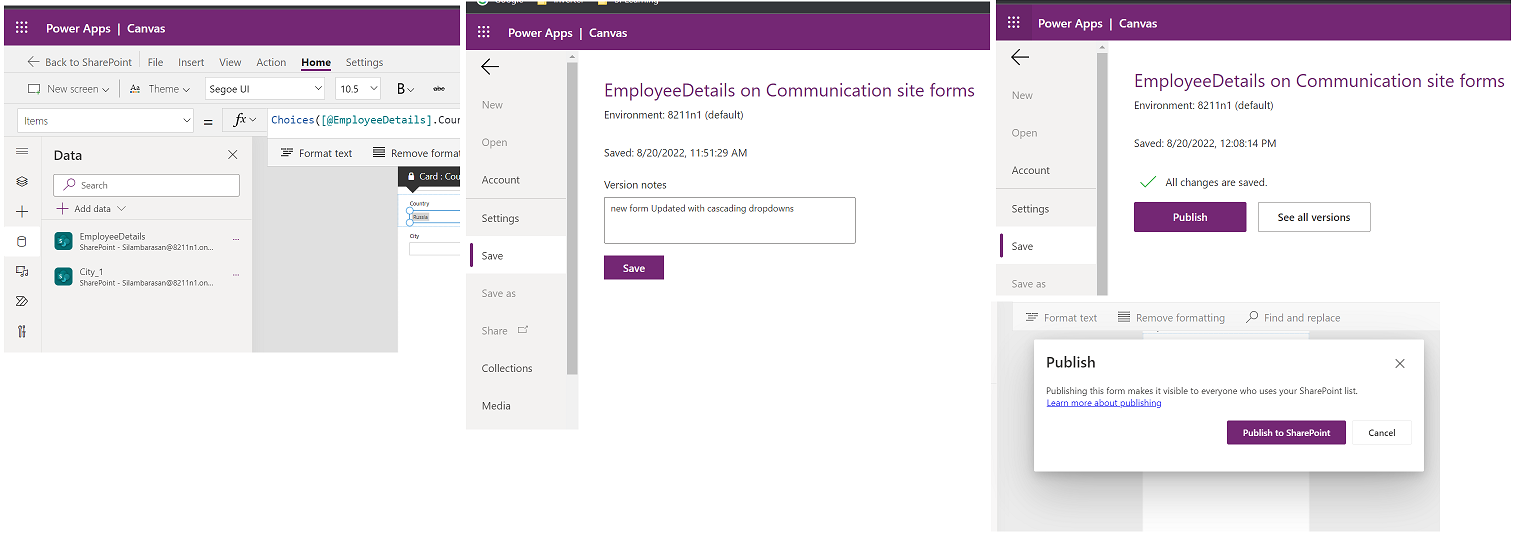The width and height of the screenshot is (1519, 538).
Task: Select New in middle window menu
Action: coord(492,105)
